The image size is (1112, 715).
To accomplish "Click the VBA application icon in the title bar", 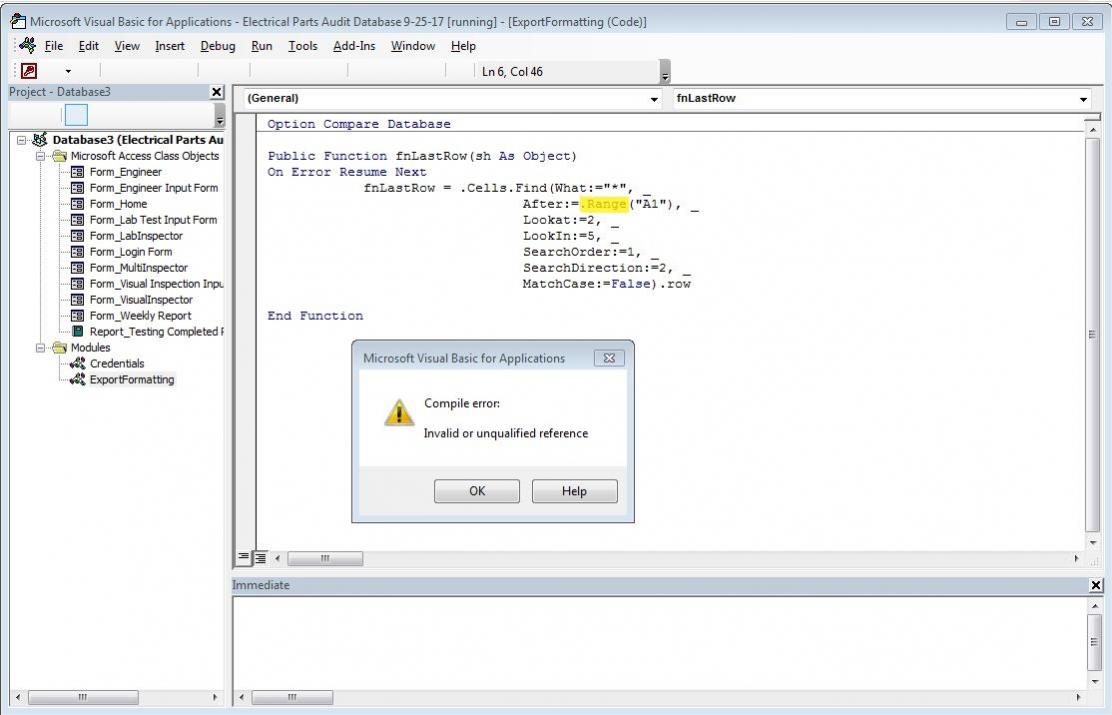I will coord(18,21).
